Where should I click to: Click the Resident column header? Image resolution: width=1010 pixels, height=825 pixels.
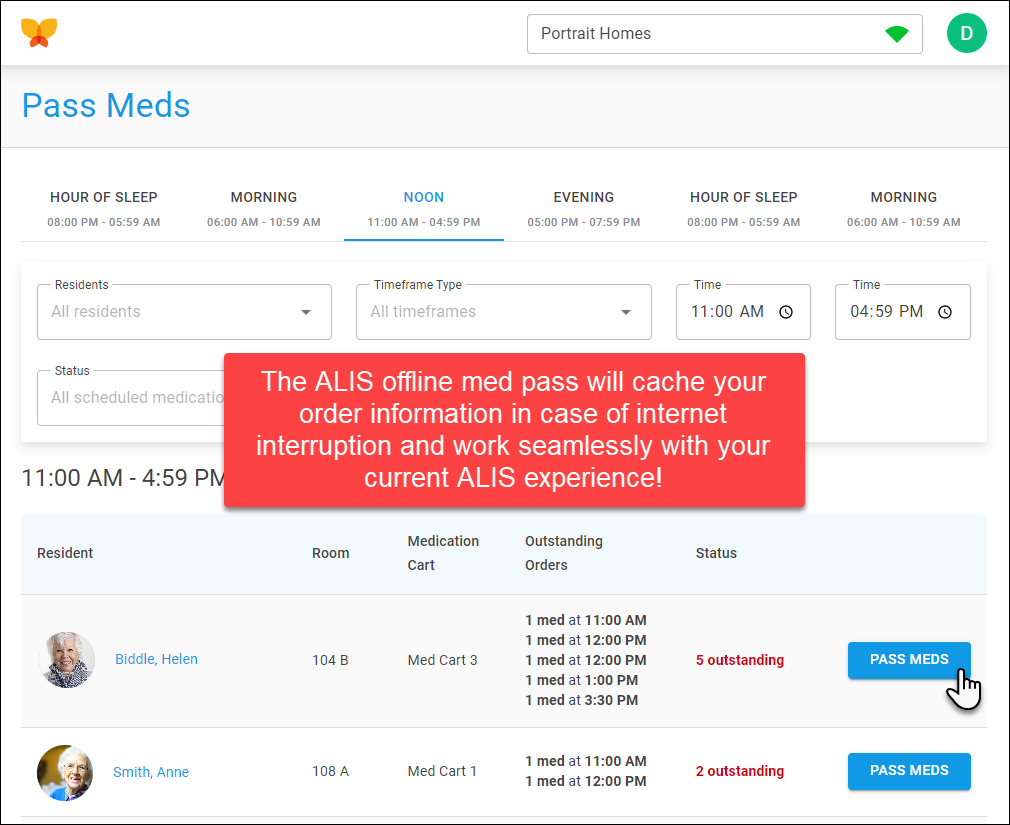(x=65, y=553)
